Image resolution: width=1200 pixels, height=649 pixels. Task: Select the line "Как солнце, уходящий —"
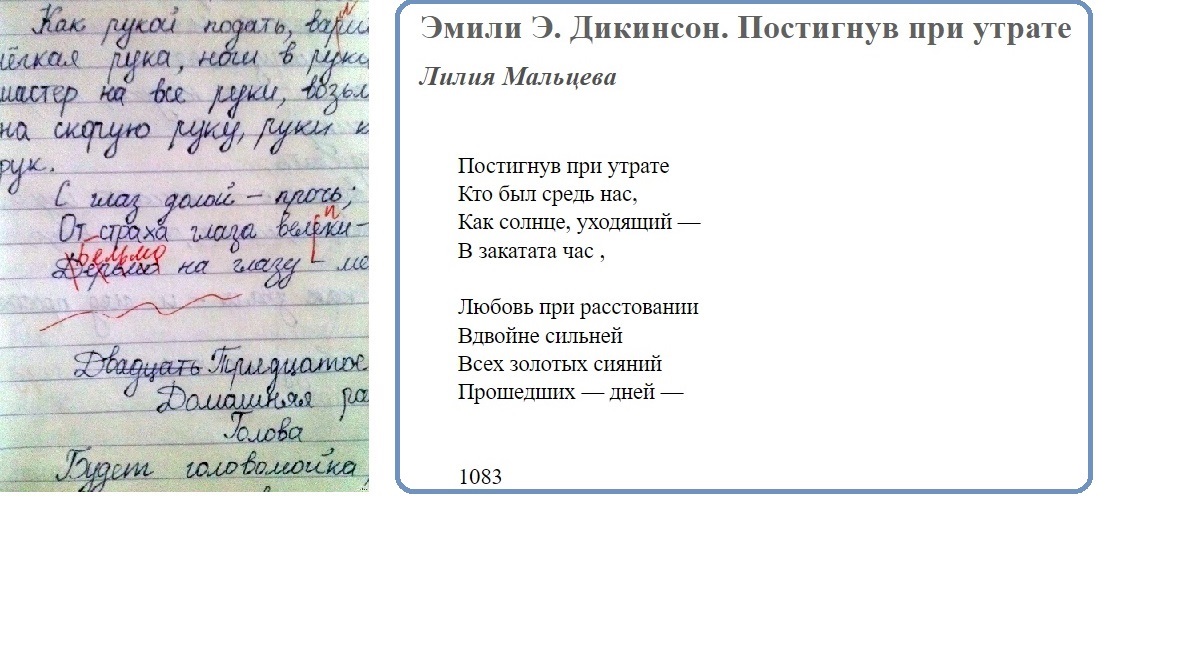579,222
